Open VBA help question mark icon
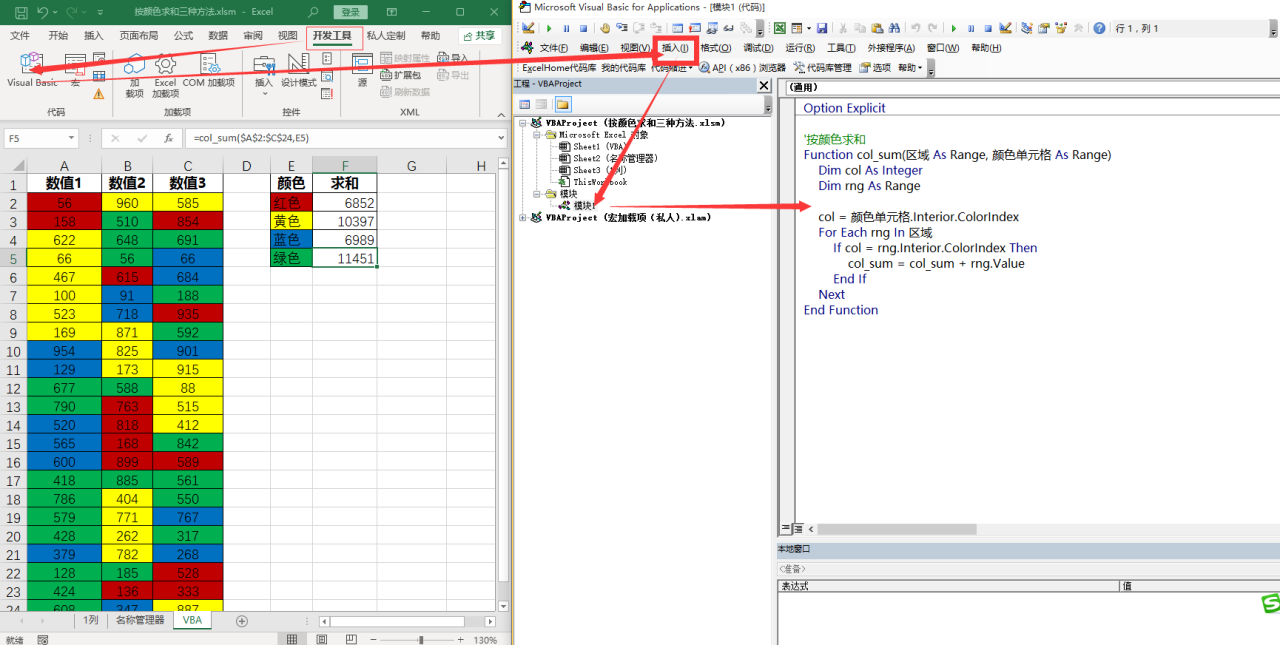1280x645 pixels. [x=1099, y=28]
